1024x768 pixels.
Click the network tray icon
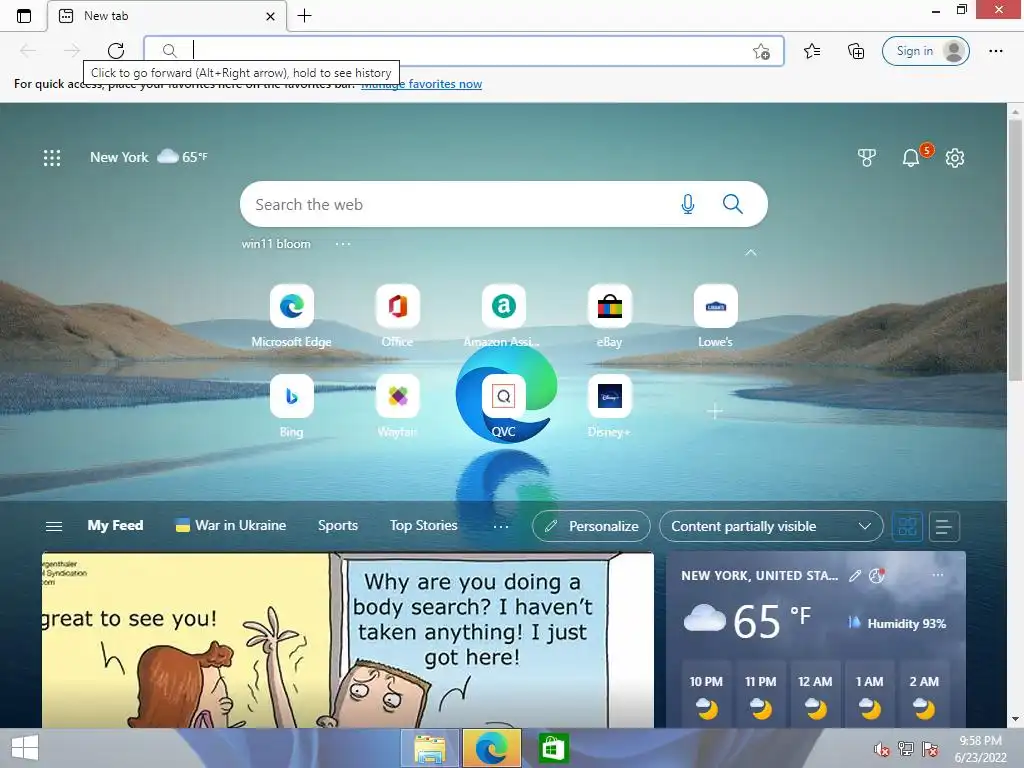click(906, 749)
